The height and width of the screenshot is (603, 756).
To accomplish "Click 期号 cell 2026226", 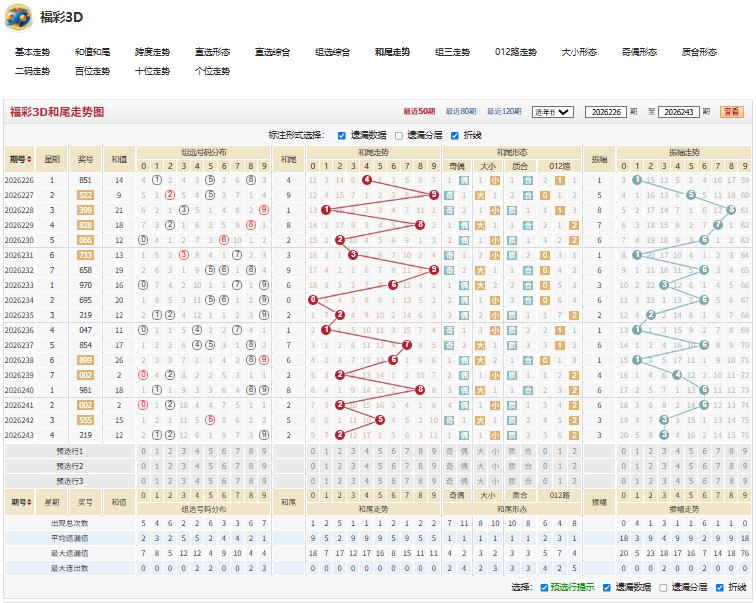I will coord(19,180).
